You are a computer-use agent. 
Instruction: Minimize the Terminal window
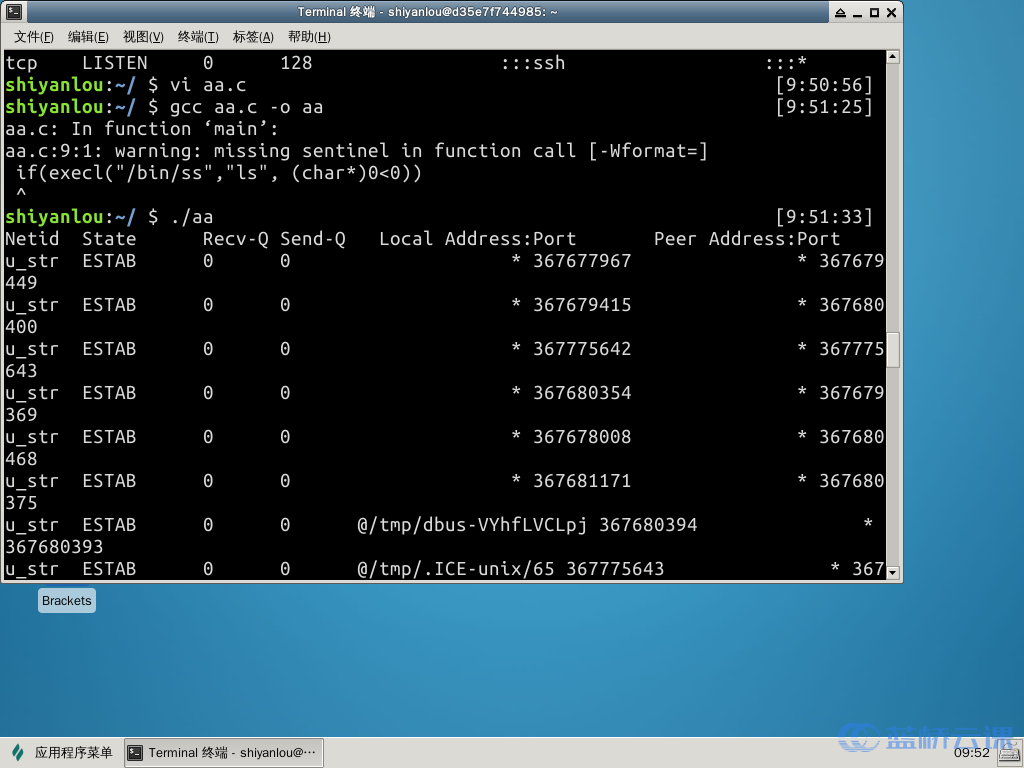pyautogui.click(x=857, y=12)
